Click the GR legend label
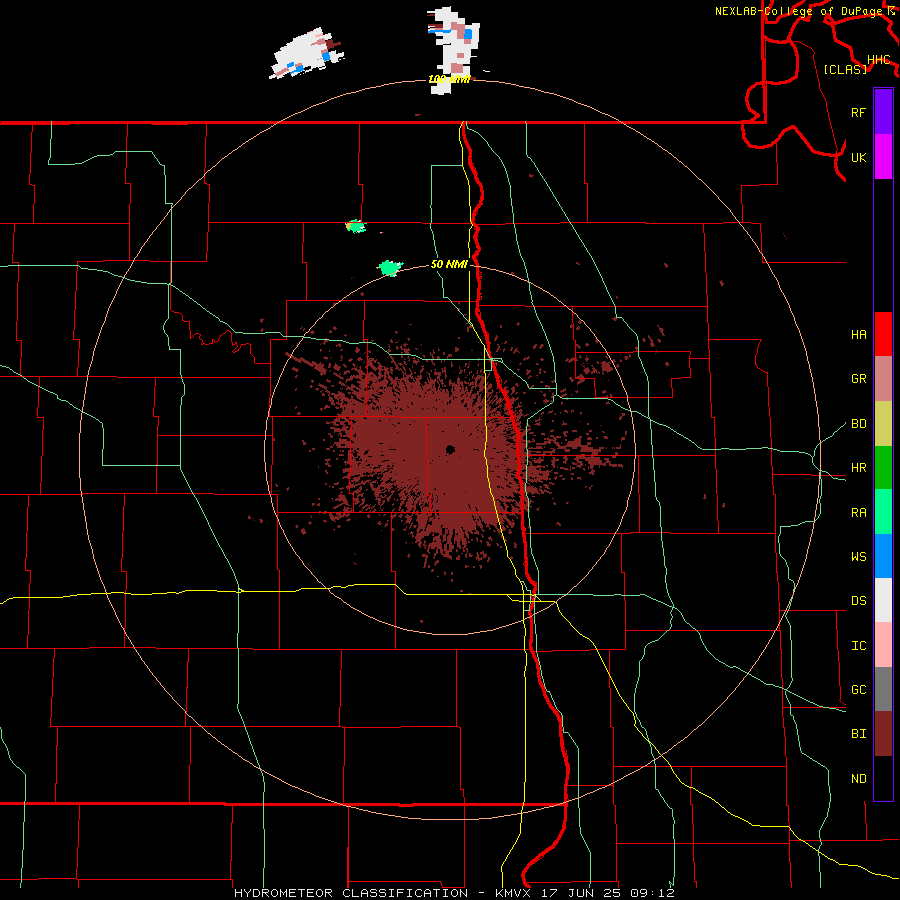The image size is (900, 900). coord(858,379)
